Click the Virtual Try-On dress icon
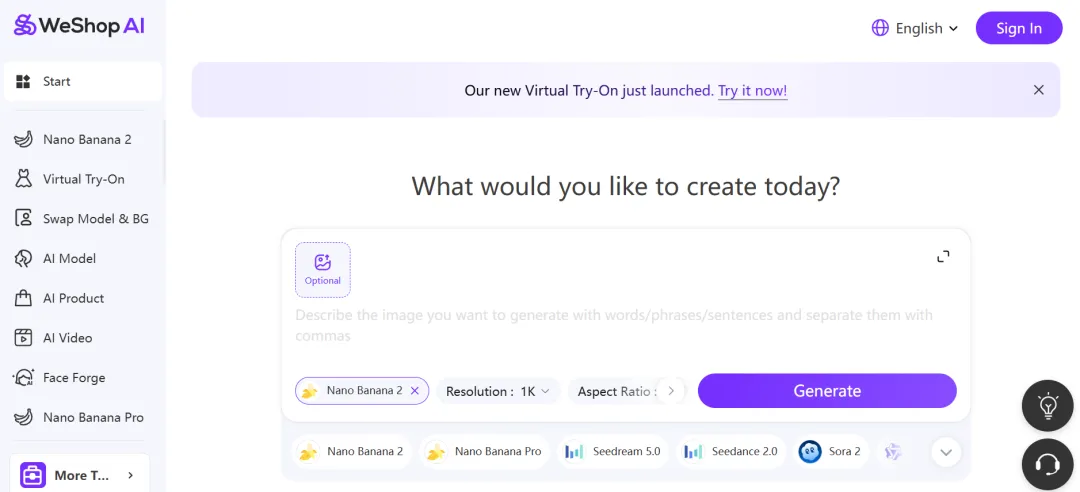This screenshot has height=492, width=1080. coord(23,179)
